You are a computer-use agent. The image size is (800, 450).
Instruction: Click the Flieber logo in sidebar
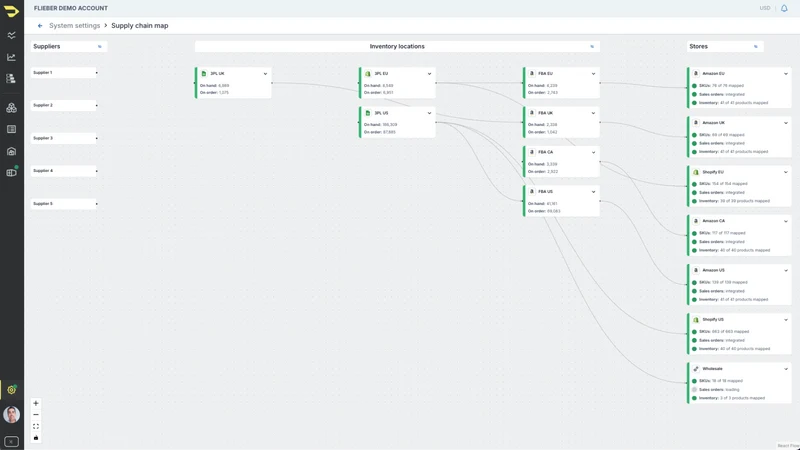coord(11,11)
